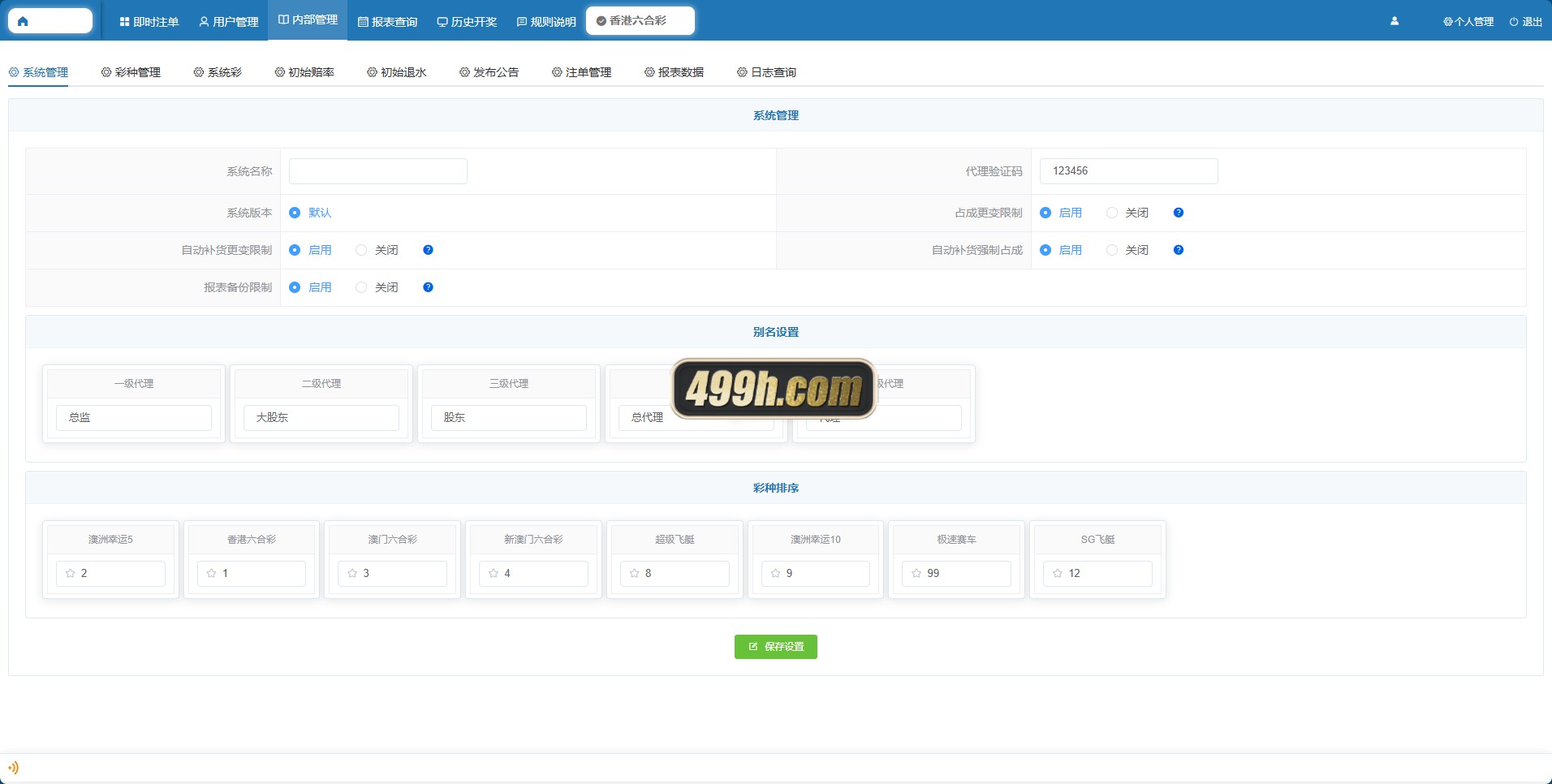Click 超级飞艇 sort field showing 8

(675, 574)
